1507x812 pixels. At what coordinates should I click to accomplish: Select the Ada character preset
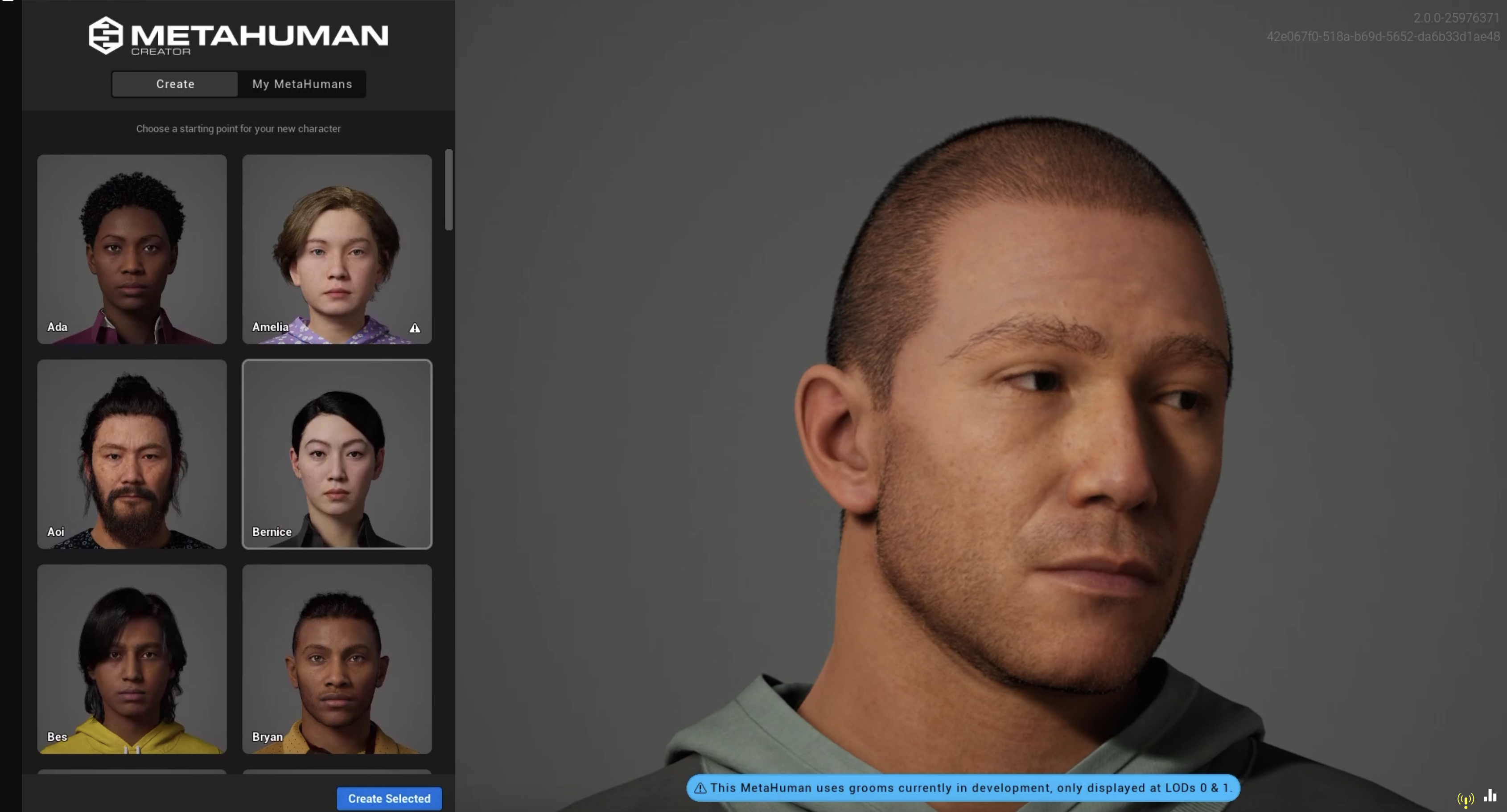coord(132,249)
